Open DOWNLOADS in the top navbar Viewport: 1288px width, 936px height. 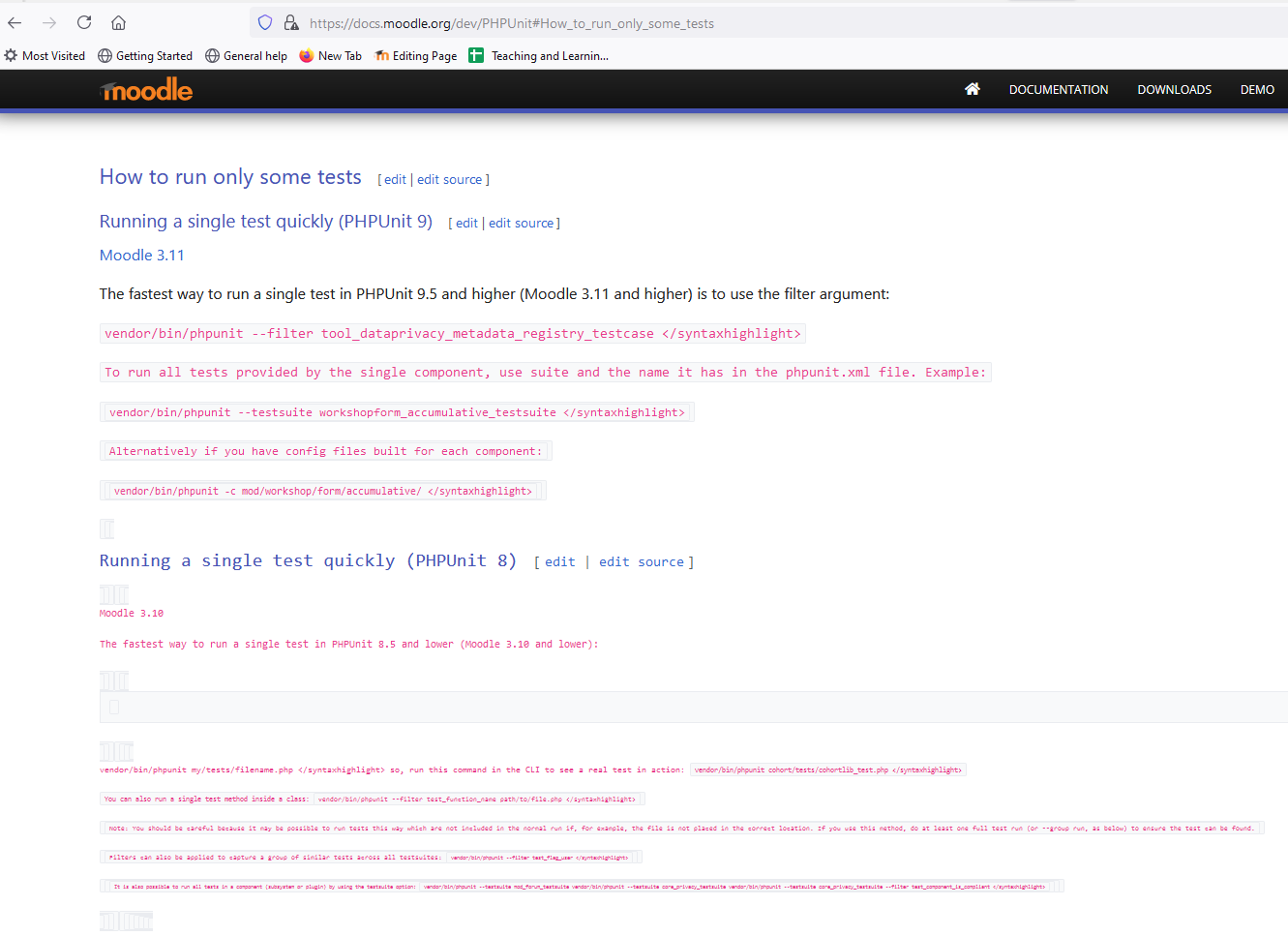pos(1174,89)
